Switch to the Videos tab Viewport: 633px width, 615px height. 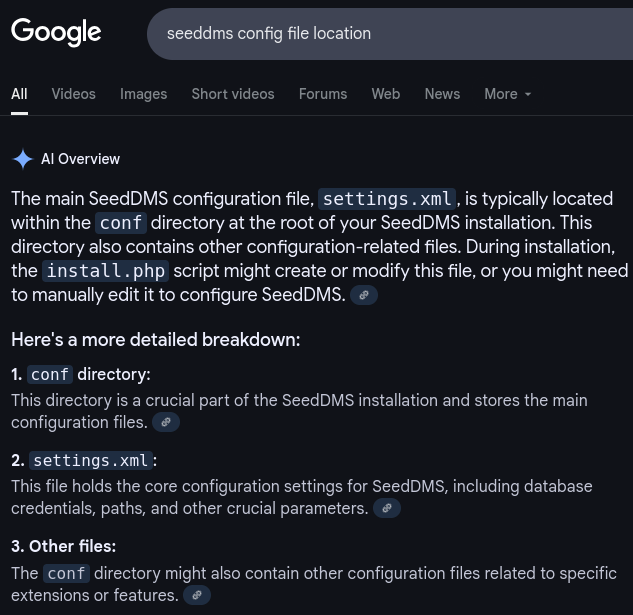73,94
